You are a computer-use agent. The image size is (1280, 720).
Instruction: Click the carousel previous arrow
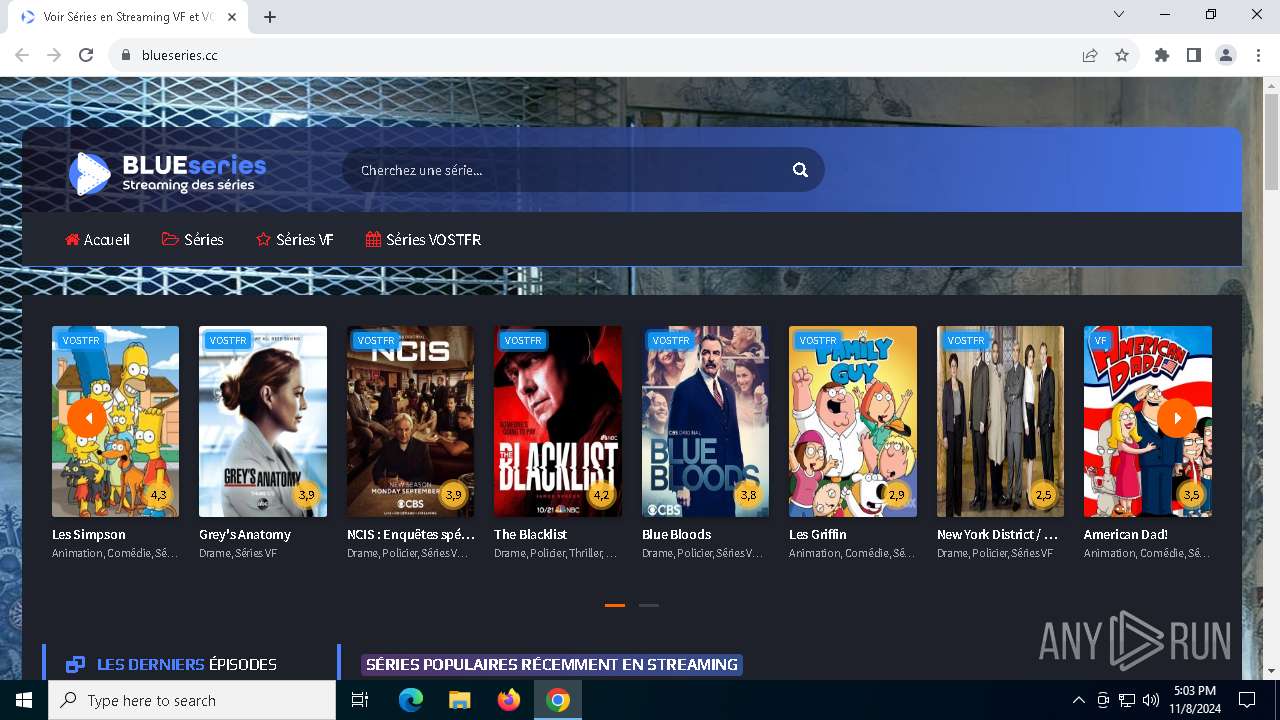[87, 418]
